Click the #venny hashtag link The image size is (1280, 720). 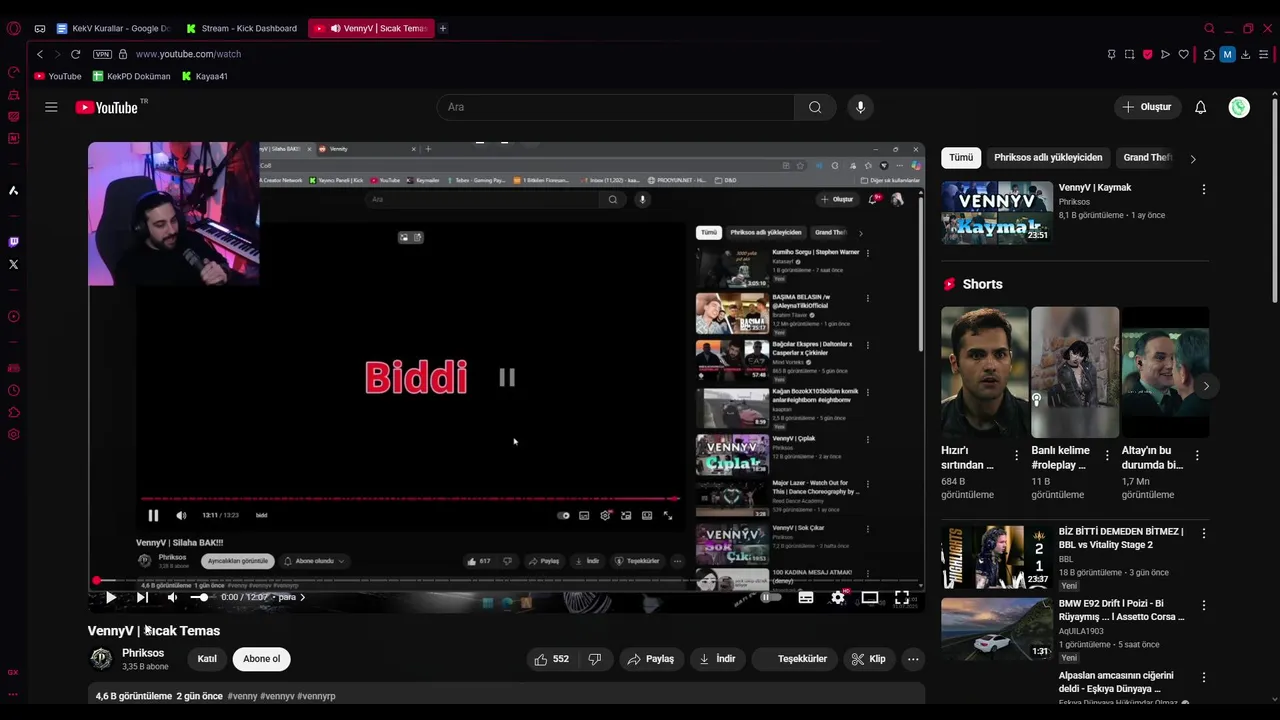[242, 696]
